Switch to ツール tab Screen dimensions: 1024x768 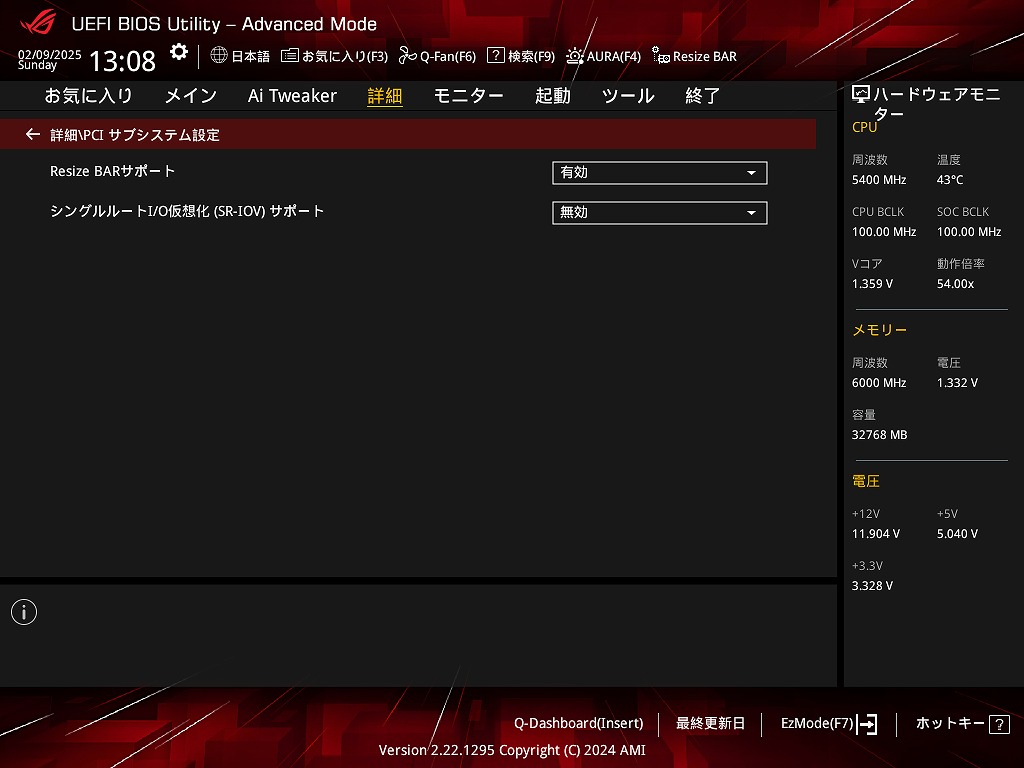coord(628,96)
